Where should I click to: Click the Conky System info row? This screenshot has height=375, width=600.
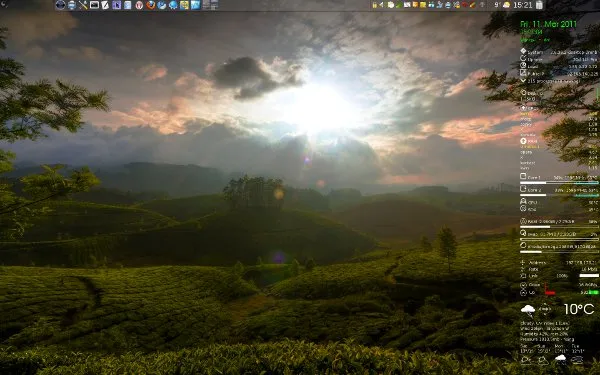tap(559, 52)
